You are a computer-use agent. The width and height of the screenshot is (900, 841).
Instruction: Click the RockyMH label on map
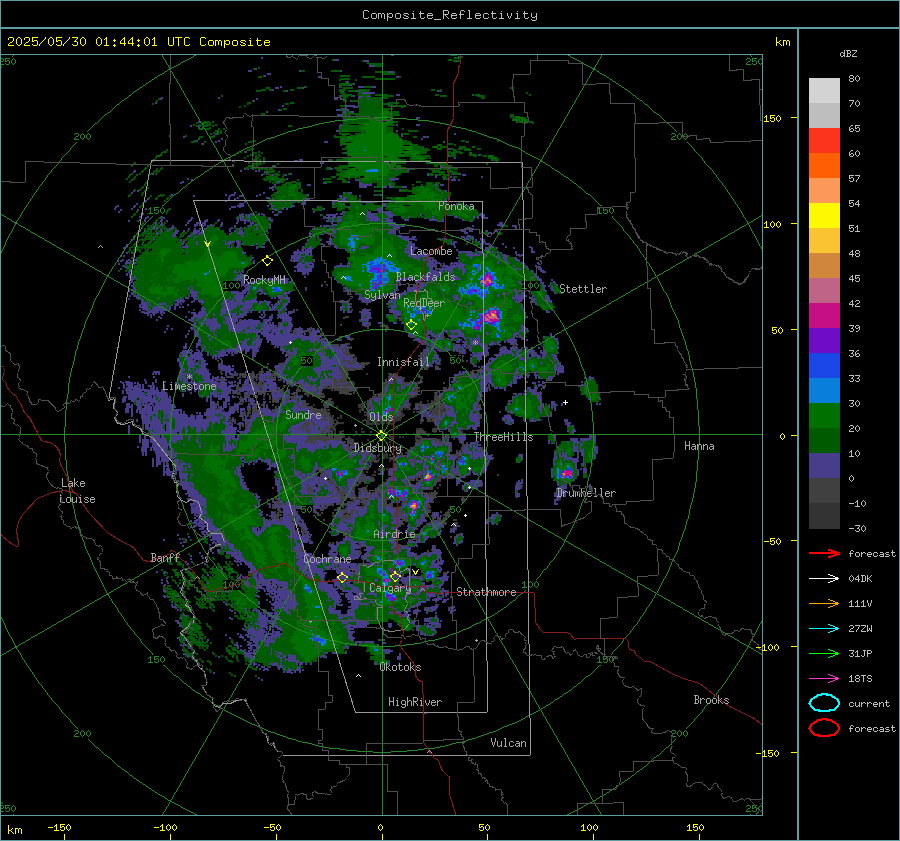tap(264, 280)
